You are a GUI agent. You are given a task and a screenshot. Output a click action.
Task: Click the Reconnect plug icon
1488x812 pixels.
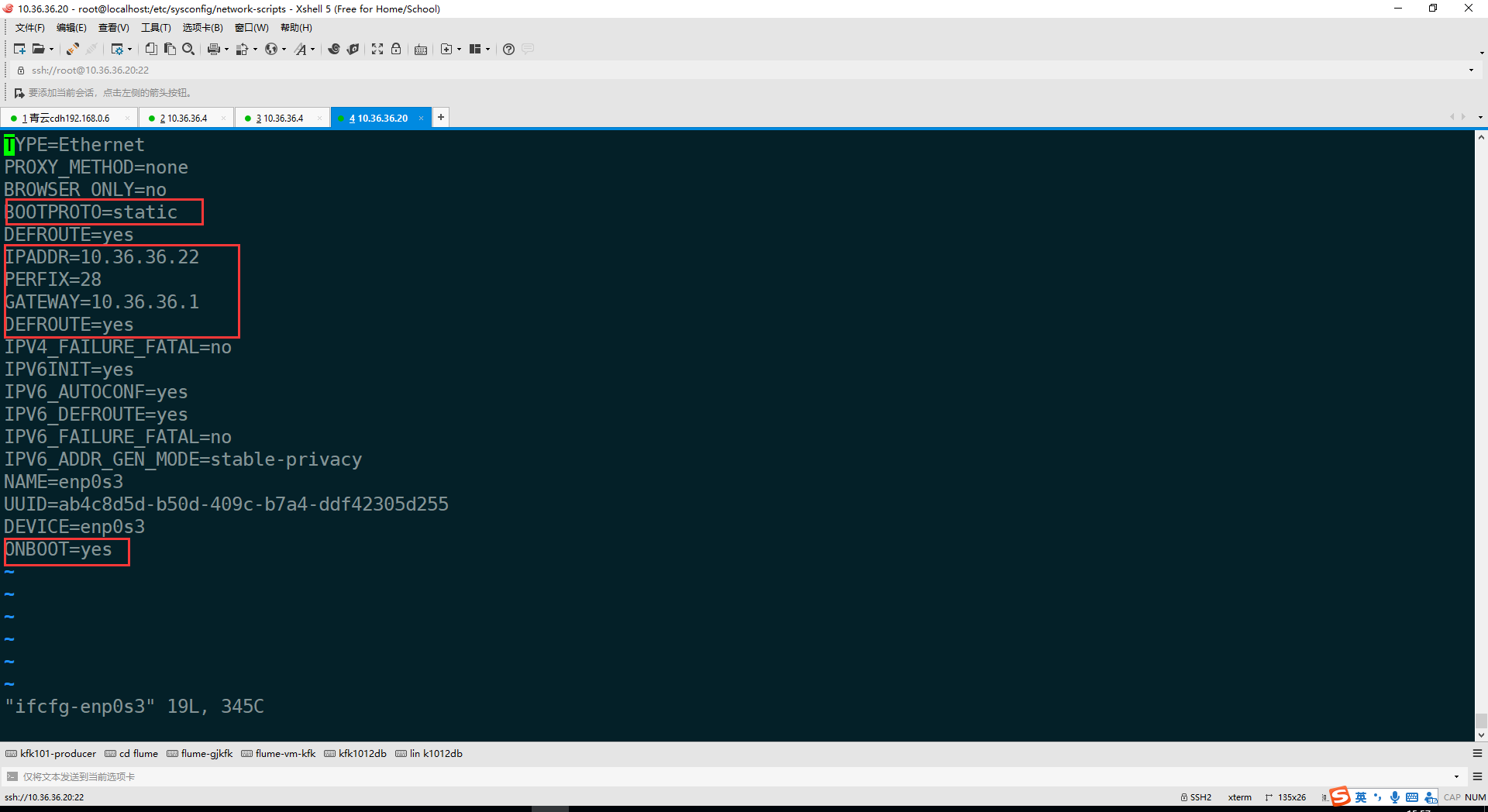(72, 49)
